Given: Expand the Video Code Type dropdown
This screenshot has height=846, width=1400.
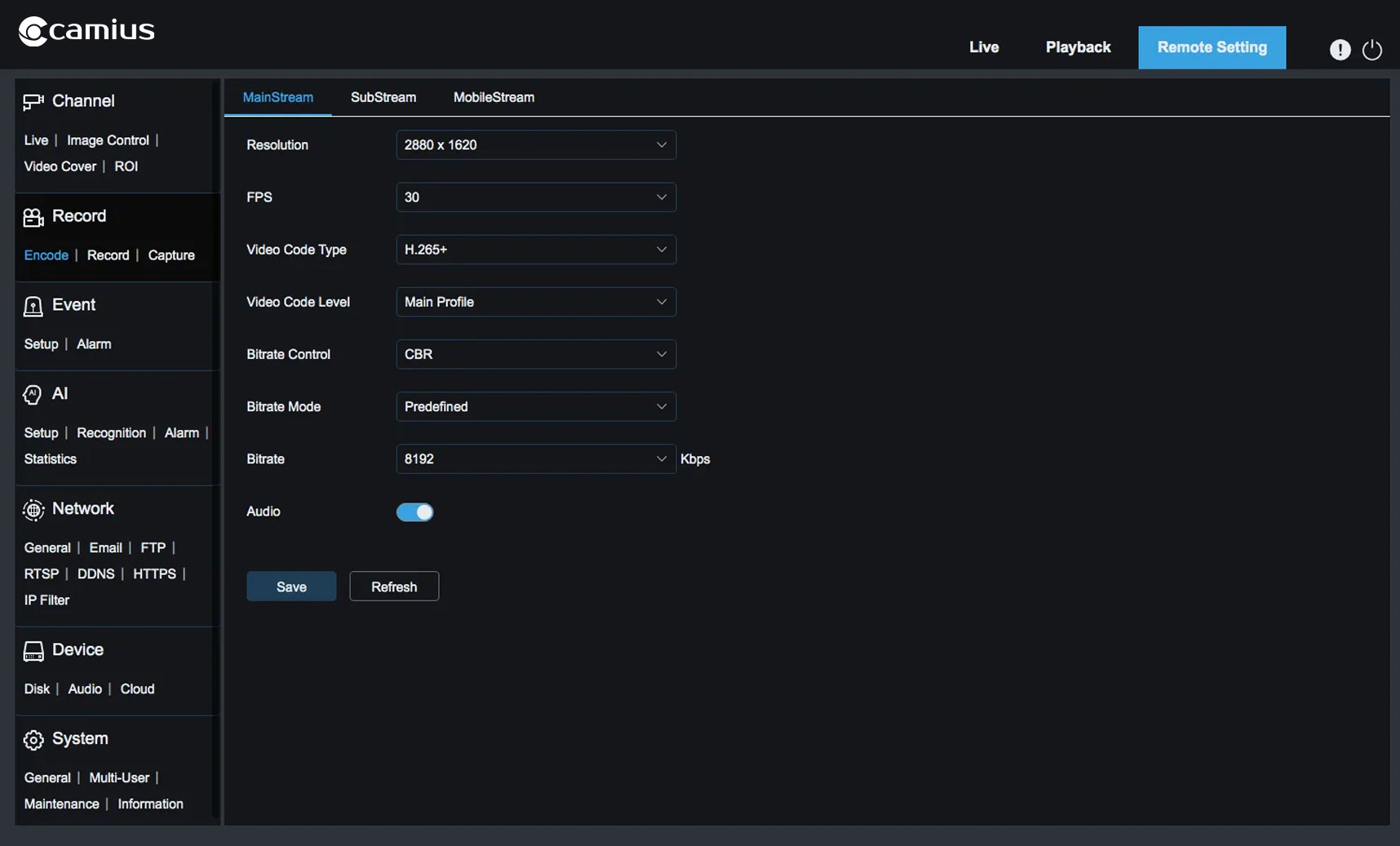Looking at the screenshot, I should [535, 250].
